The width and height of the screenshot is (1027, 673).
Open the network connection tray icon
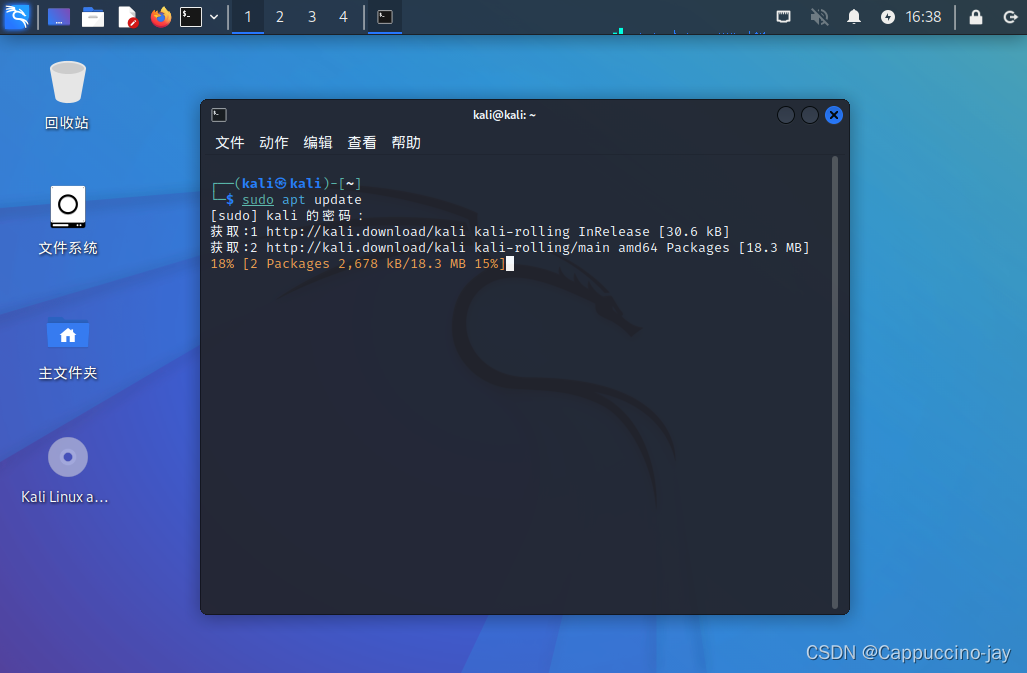(783, 16)
